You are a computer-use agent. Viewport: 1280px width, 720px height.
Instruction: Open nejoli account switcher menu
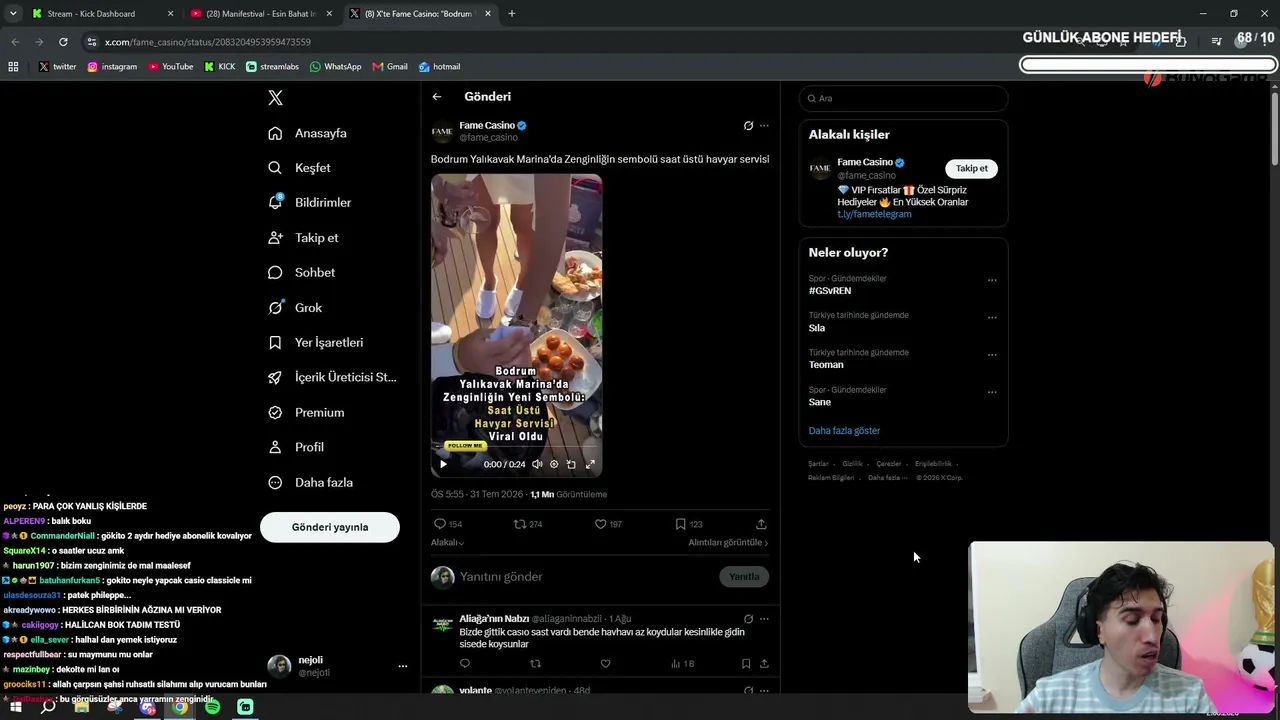click(403, 666)
